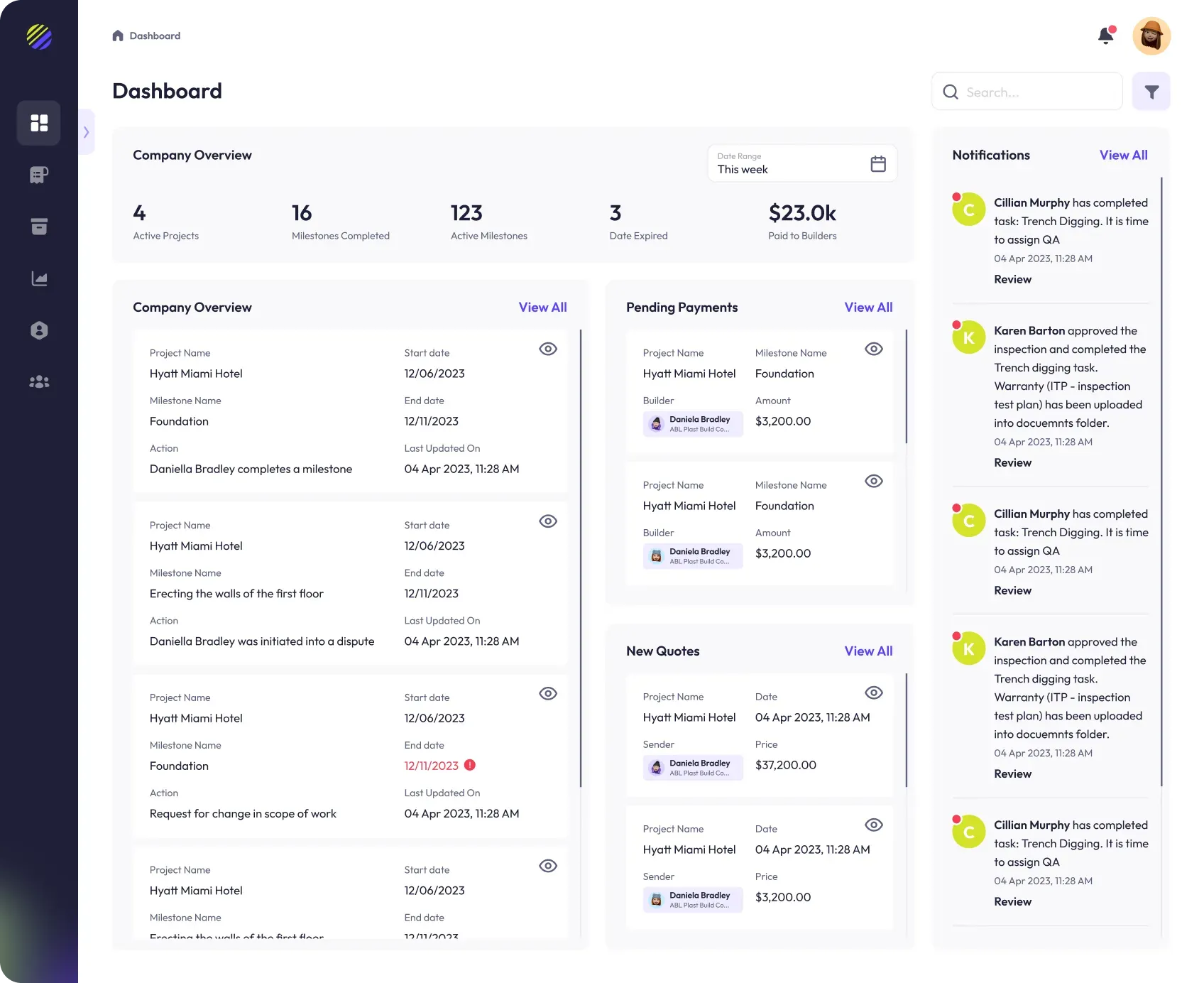Open the archive box icon in sidebar
The image size is (1204, 983).
39,227
